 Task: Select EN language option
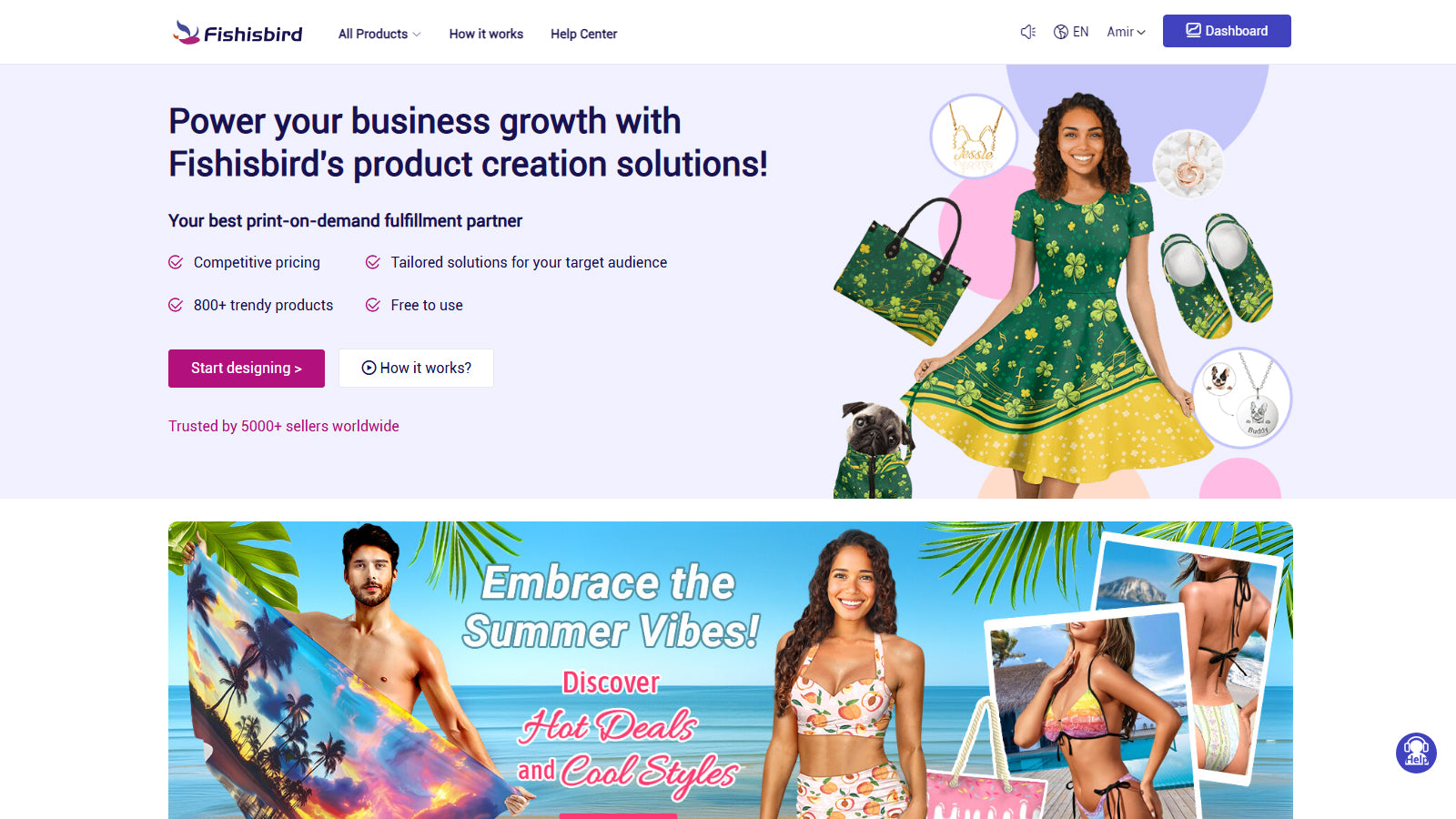(1081, 32)
